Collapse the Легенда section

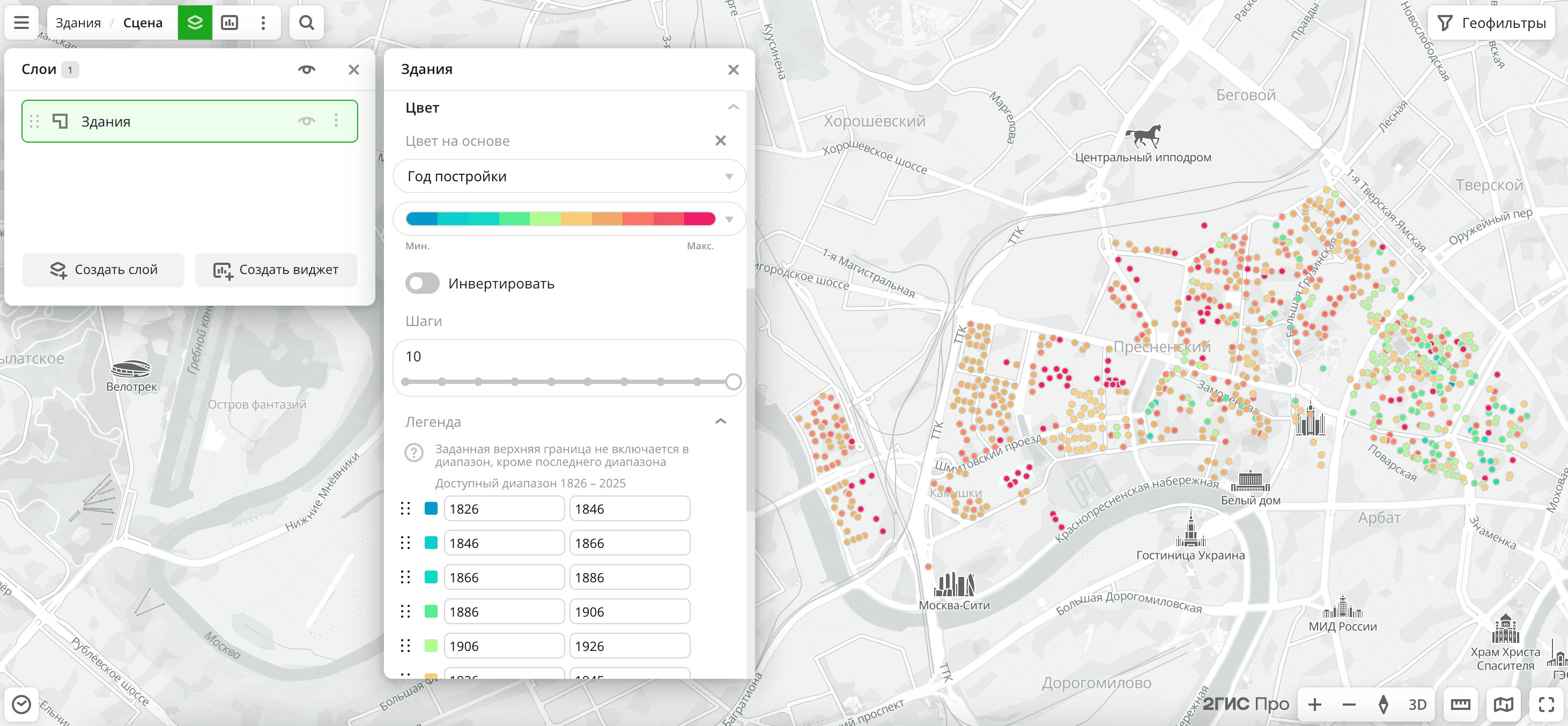pos(720,421)
